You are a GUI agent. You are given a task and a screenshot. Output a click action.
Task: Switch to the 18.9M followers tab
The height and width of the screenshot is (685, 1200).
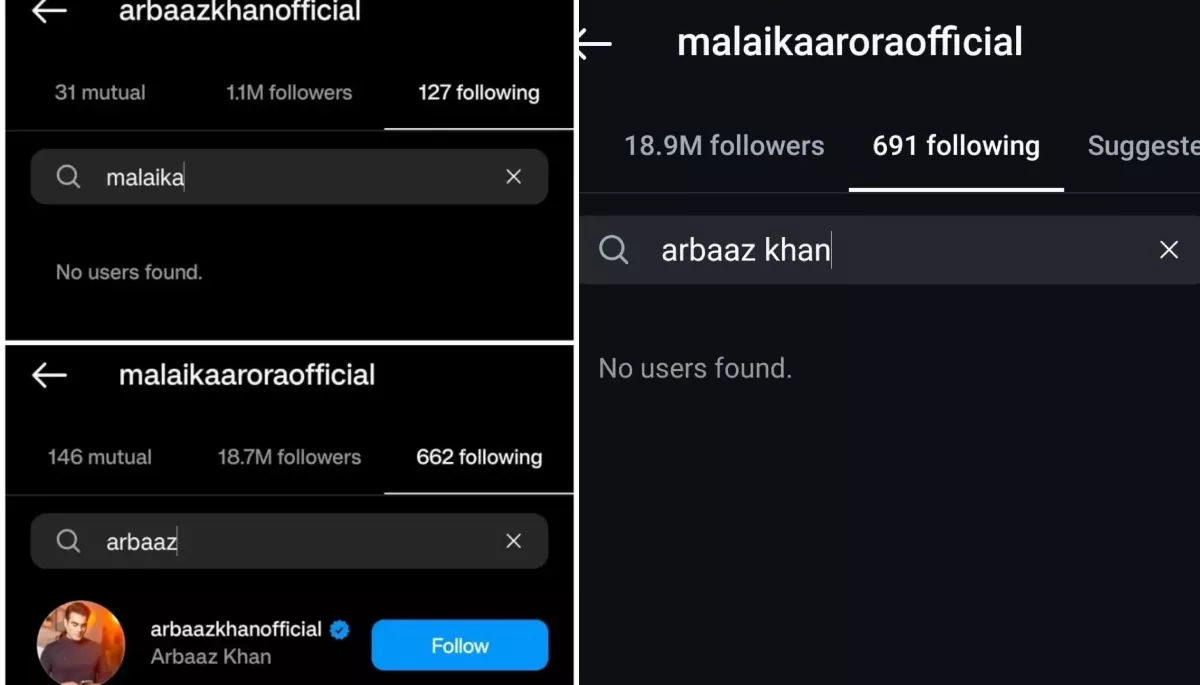coord(724,146)
